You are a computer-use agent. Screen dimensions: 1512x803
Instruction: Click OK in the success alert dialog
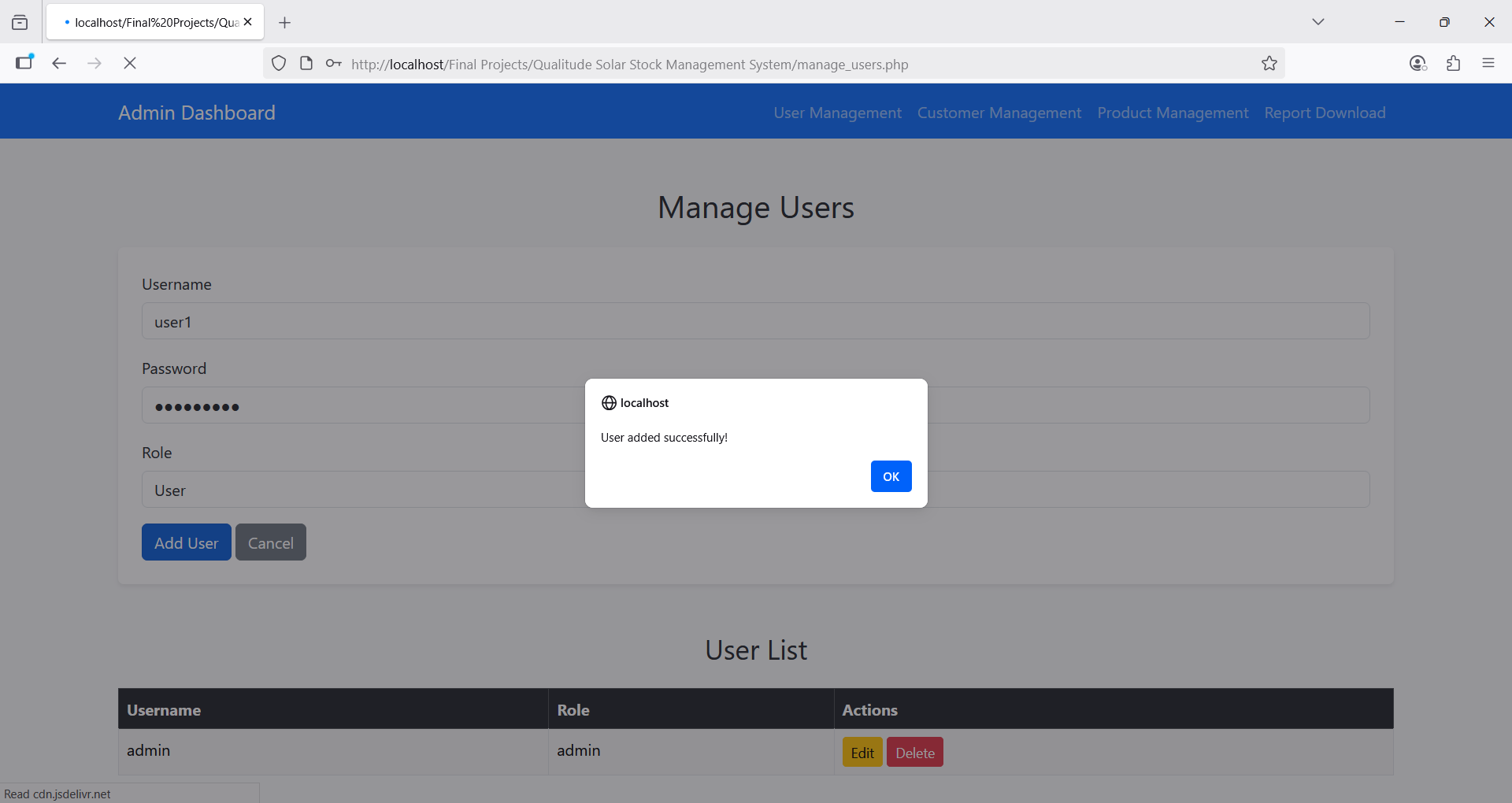[x=891, y=476]
